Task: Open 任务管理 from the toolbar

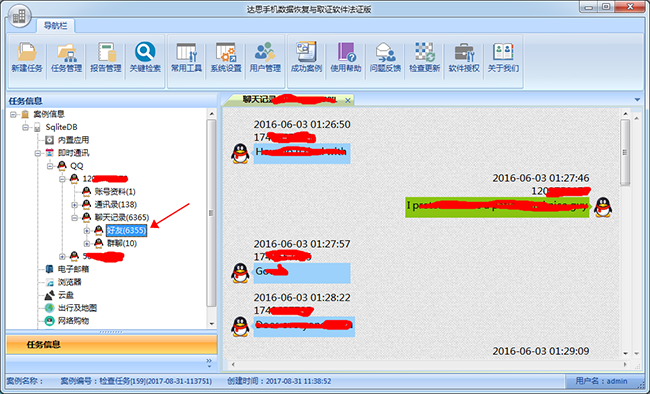Action: point(66,57)
